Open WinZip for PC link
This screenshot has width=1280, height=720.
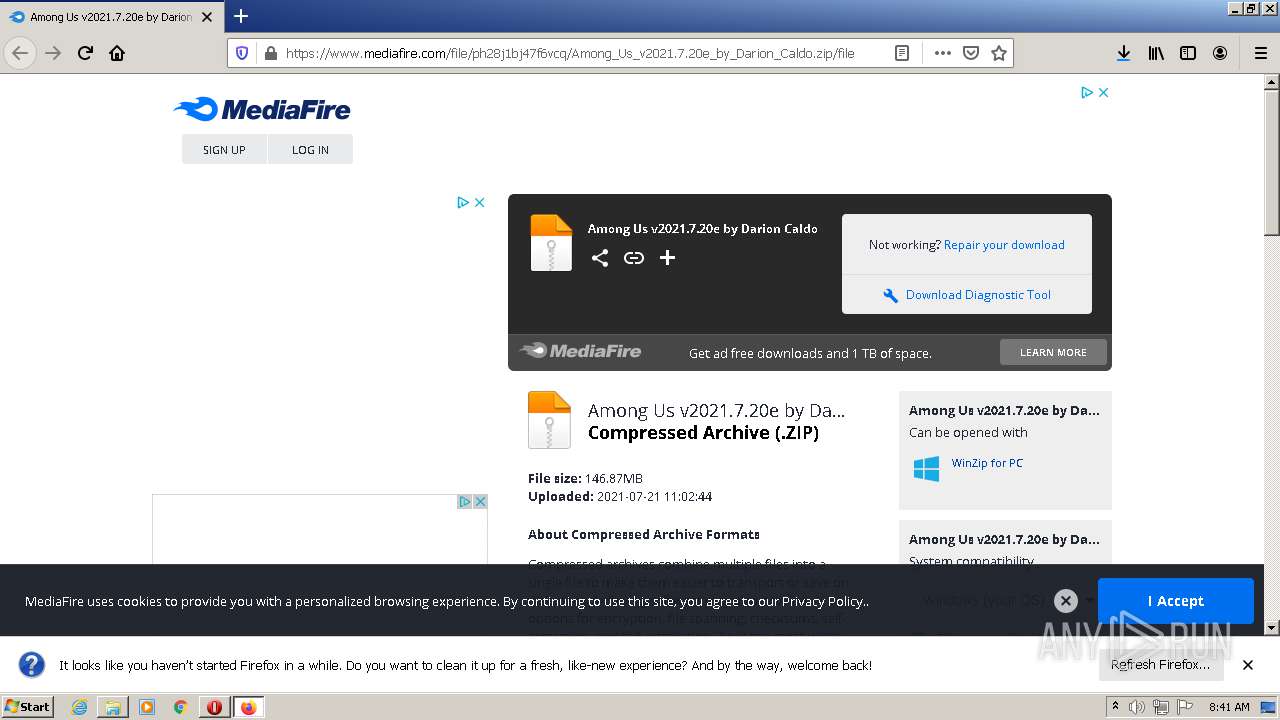tap(987, 463)
